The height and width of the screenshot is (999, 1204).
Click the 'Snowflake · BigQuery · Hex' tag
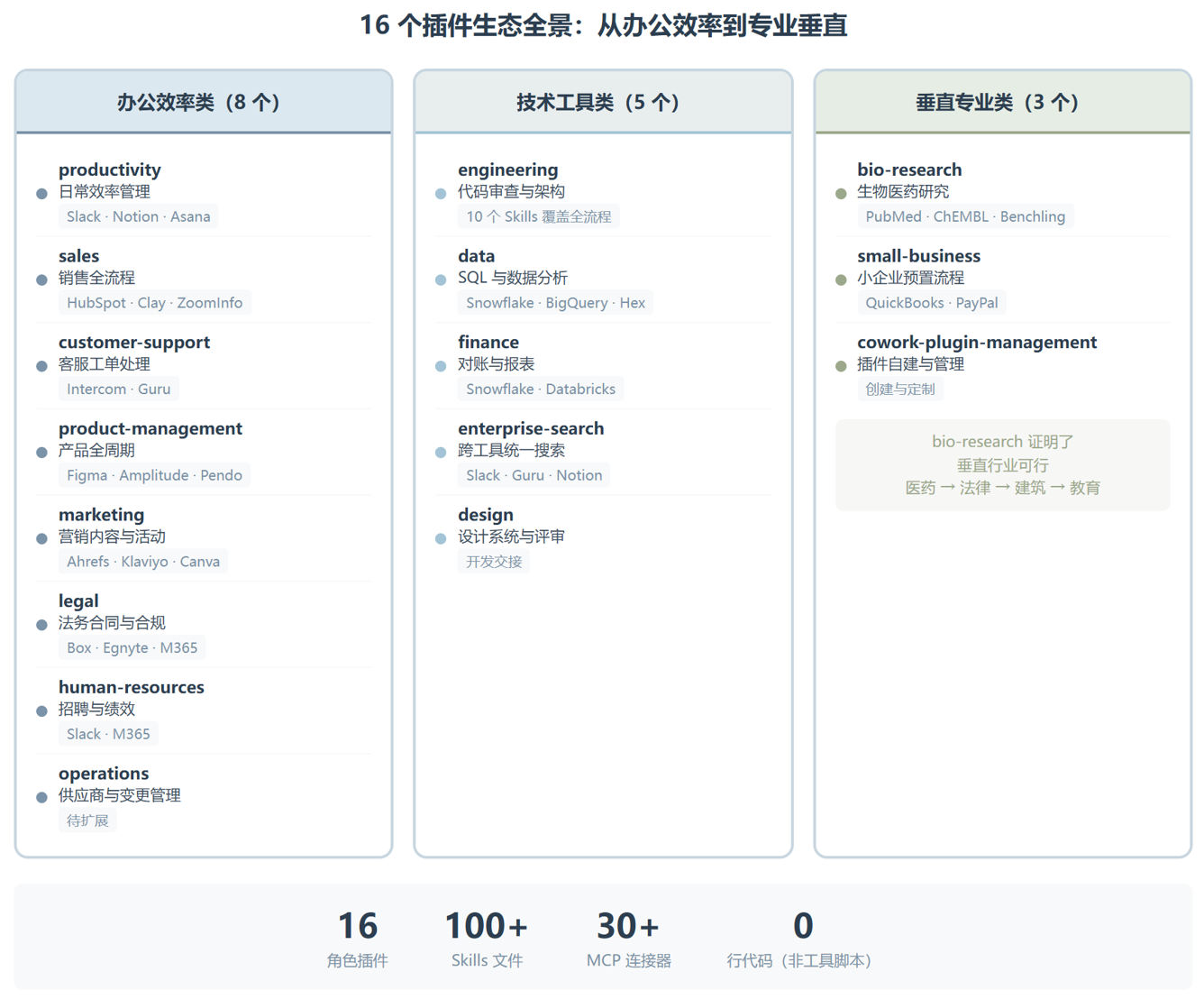tap(556, 303)
